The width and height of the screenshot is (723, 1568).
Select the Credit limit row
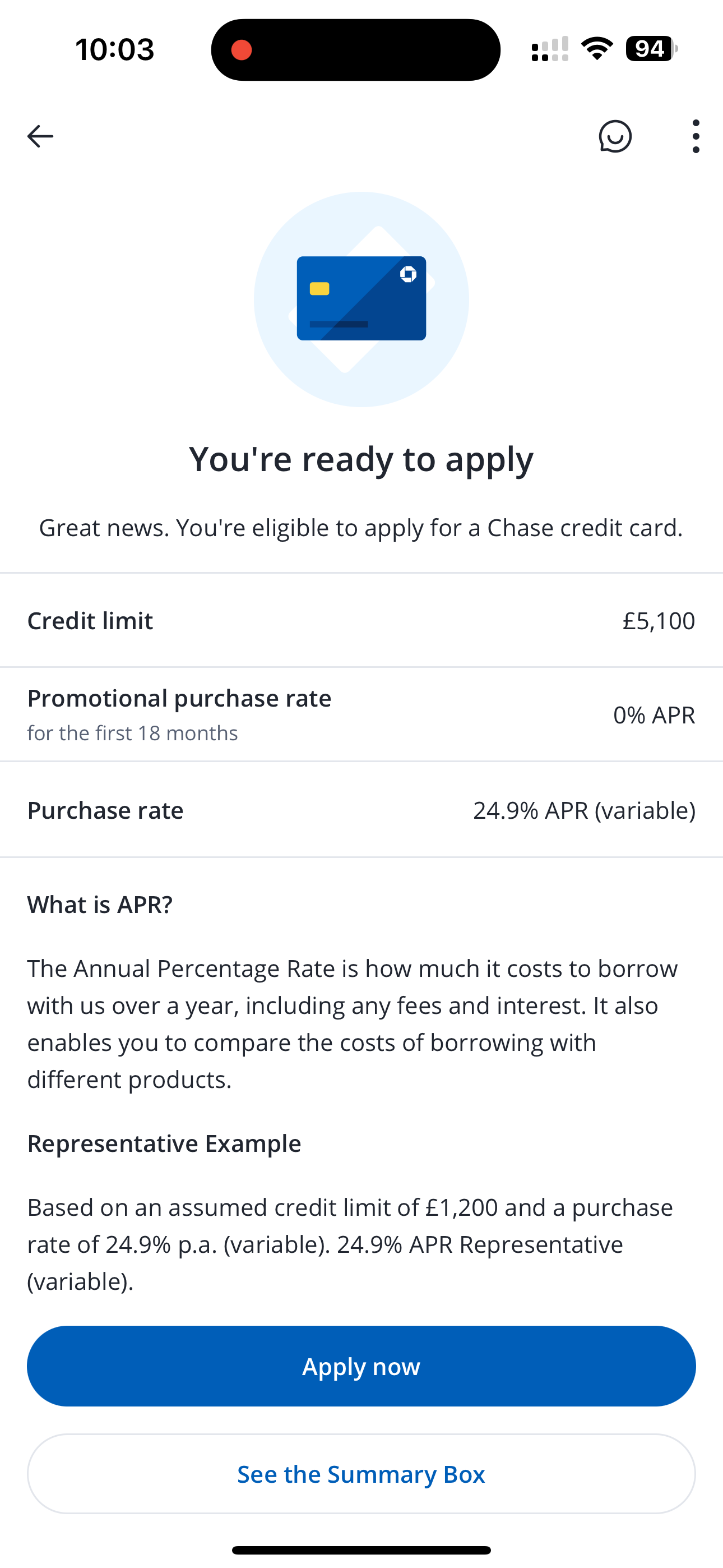(x=361, y=620)
